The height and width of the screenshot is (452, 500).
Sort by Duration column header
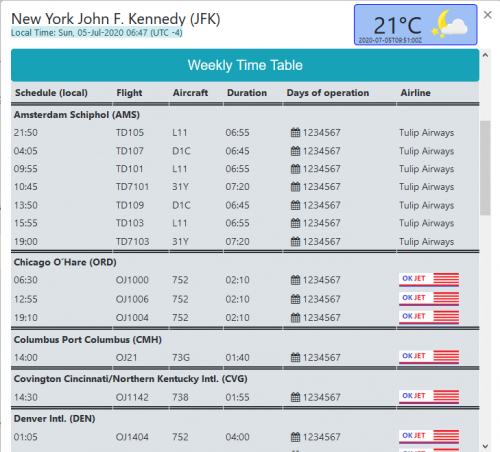tap(247, 93)
